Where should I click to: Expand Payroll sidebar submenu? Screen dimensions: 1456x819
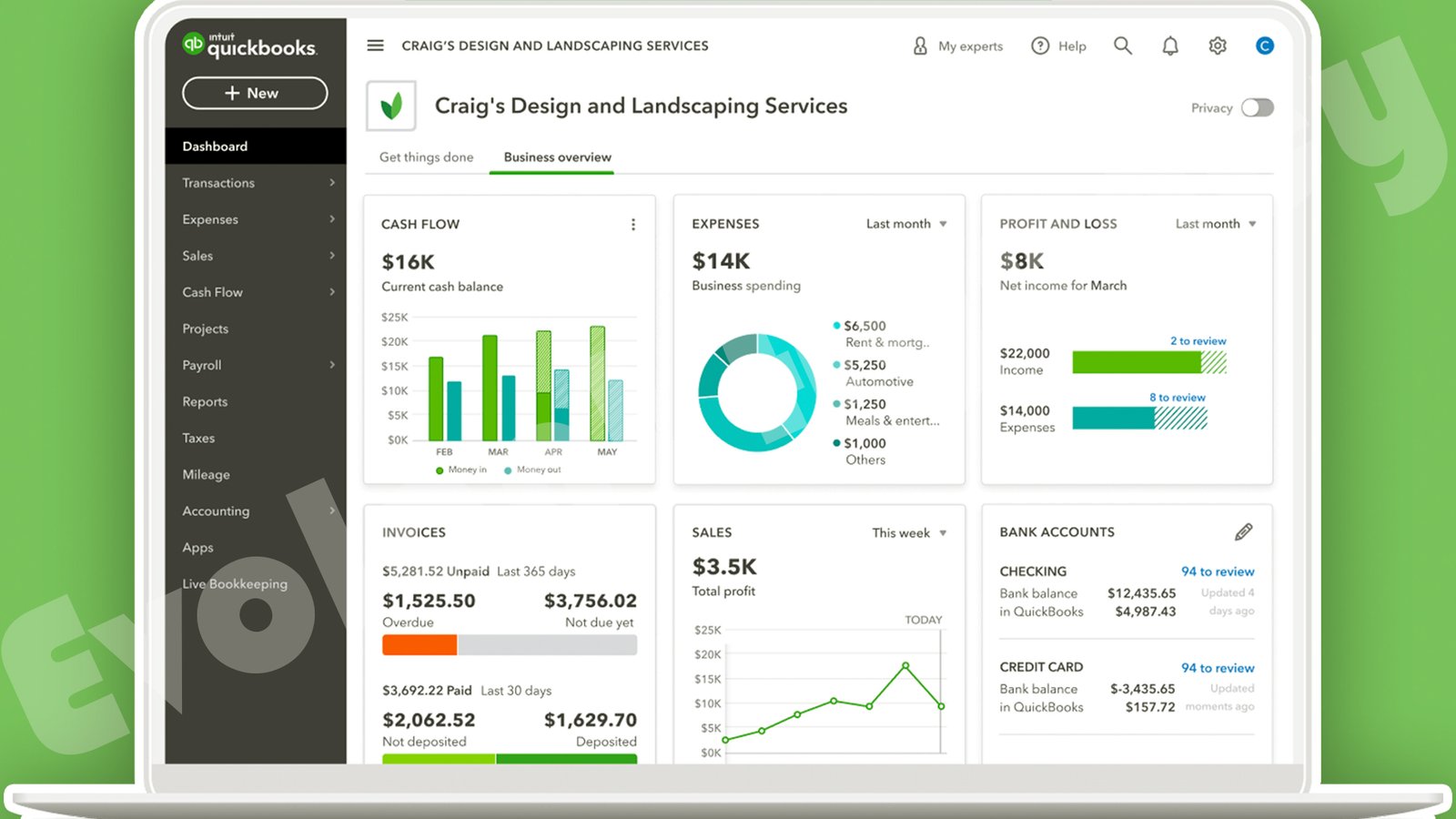coord(332,365)
